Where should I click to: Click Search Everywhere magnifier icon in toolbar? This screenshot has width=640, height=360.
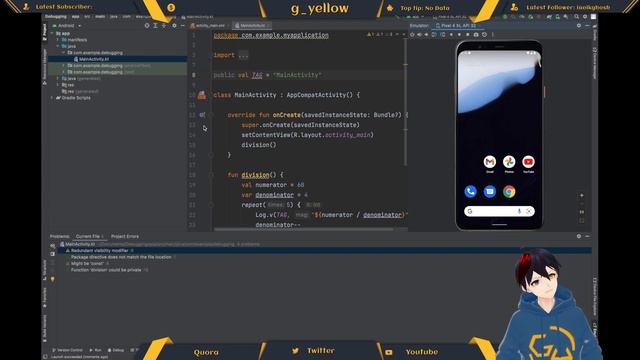[576, 17]
